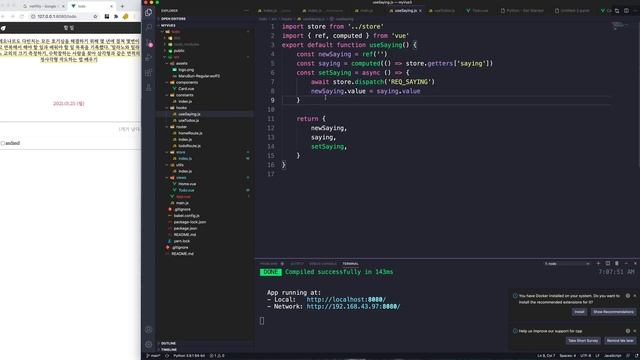This screenshot has height=360, width=640.
Task: Open a new browser tab
Action: [122, 6]
